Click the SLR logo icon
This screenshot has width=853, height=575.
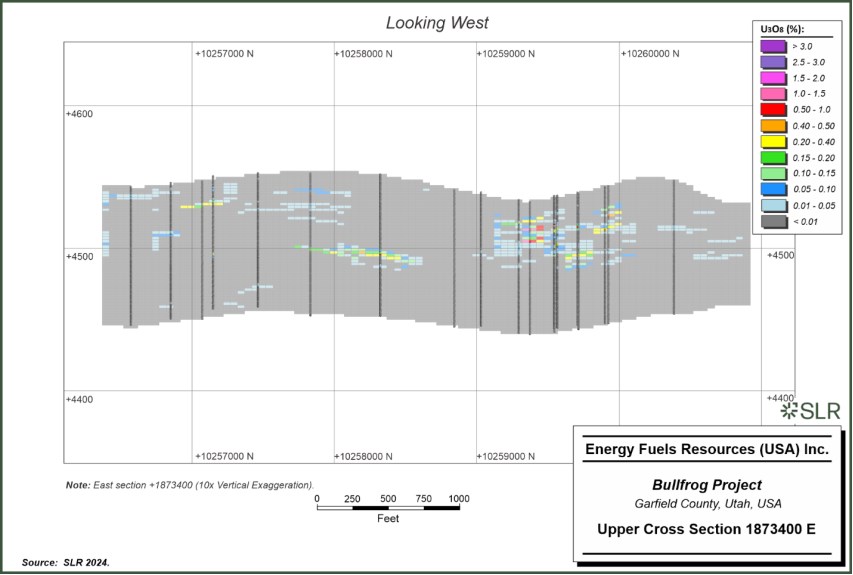(790, 410)
